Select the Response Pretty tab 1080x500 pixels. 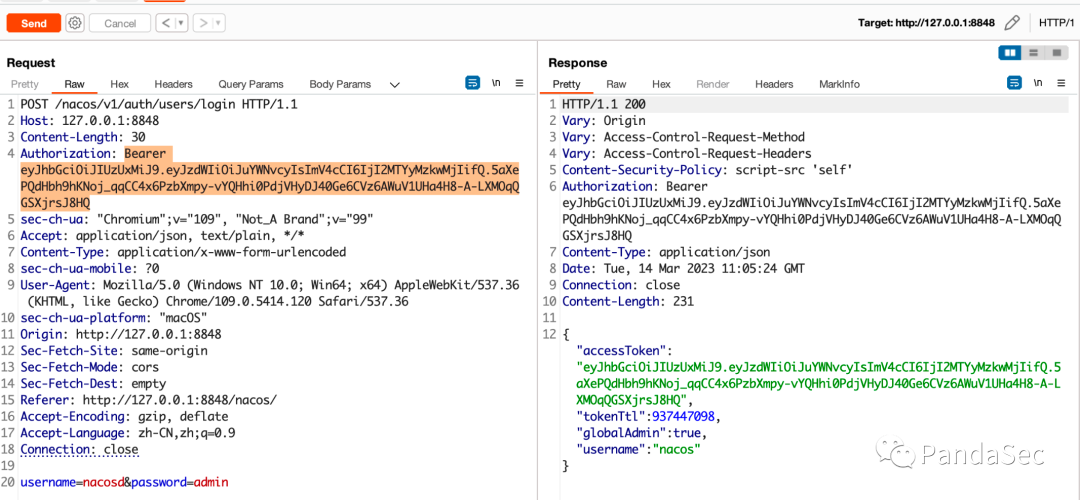pos(567,84)
